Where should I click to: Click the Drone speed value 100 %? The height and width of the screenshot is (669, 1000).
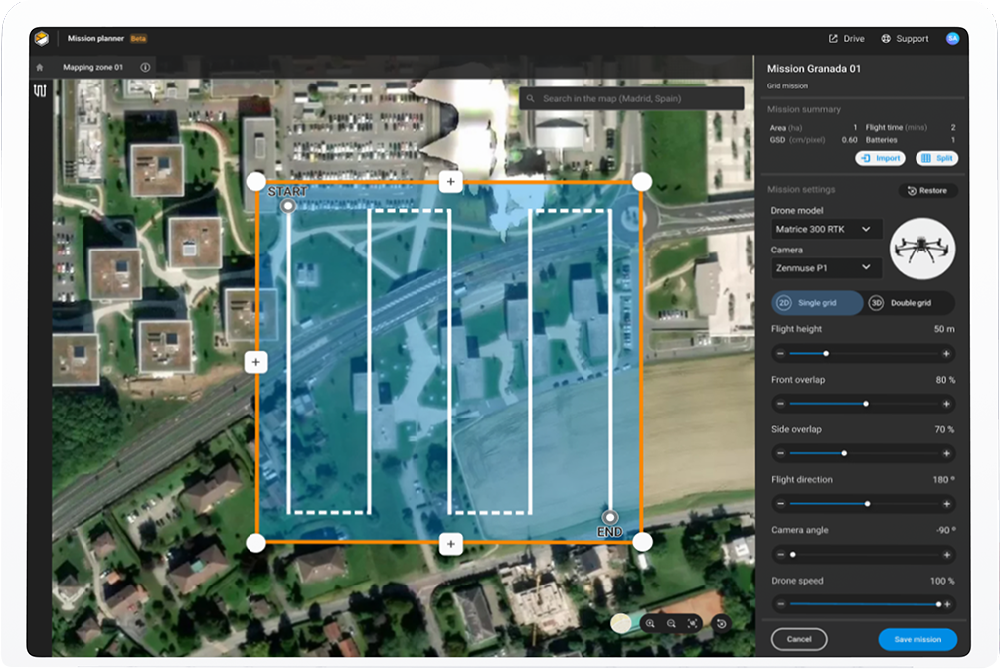point(942,581)
